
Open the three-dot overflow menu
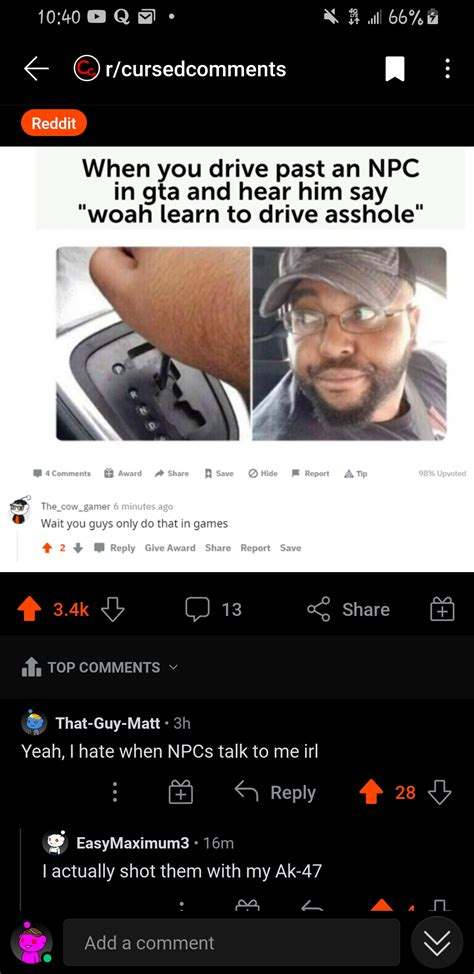click(447, 69)
